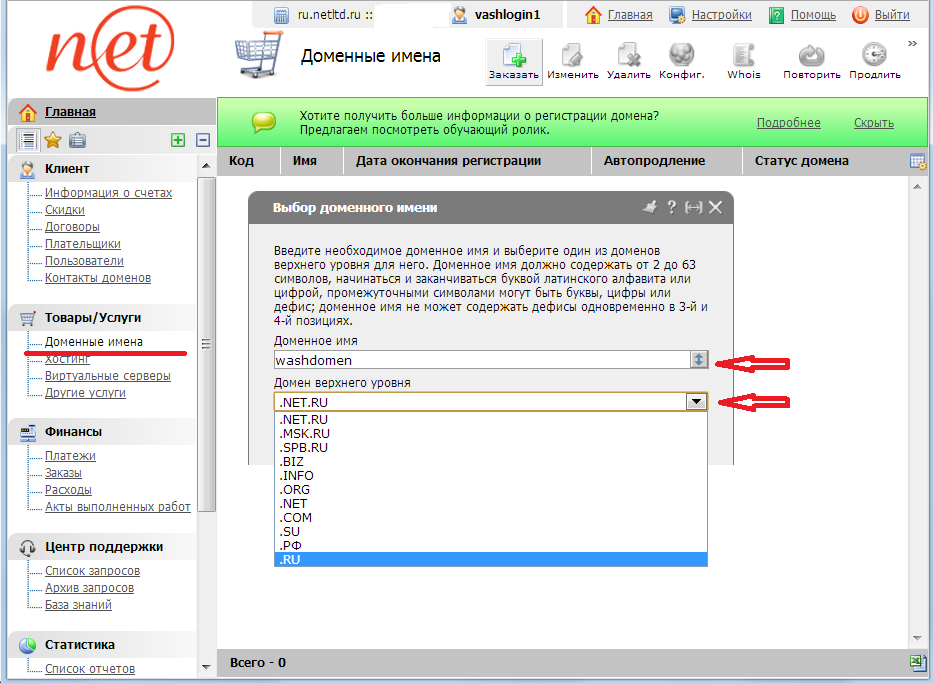Viewport: 933px width, 683px height.
Task: Click the Excel export icon at bottom right
Action: tap(917, 662)
